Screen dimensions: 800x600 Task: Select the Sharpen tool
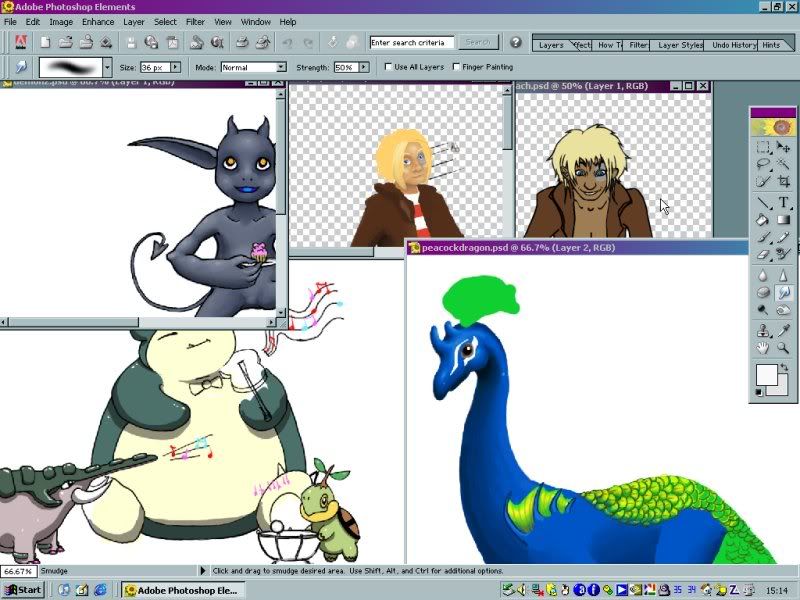tap(783, 276)
